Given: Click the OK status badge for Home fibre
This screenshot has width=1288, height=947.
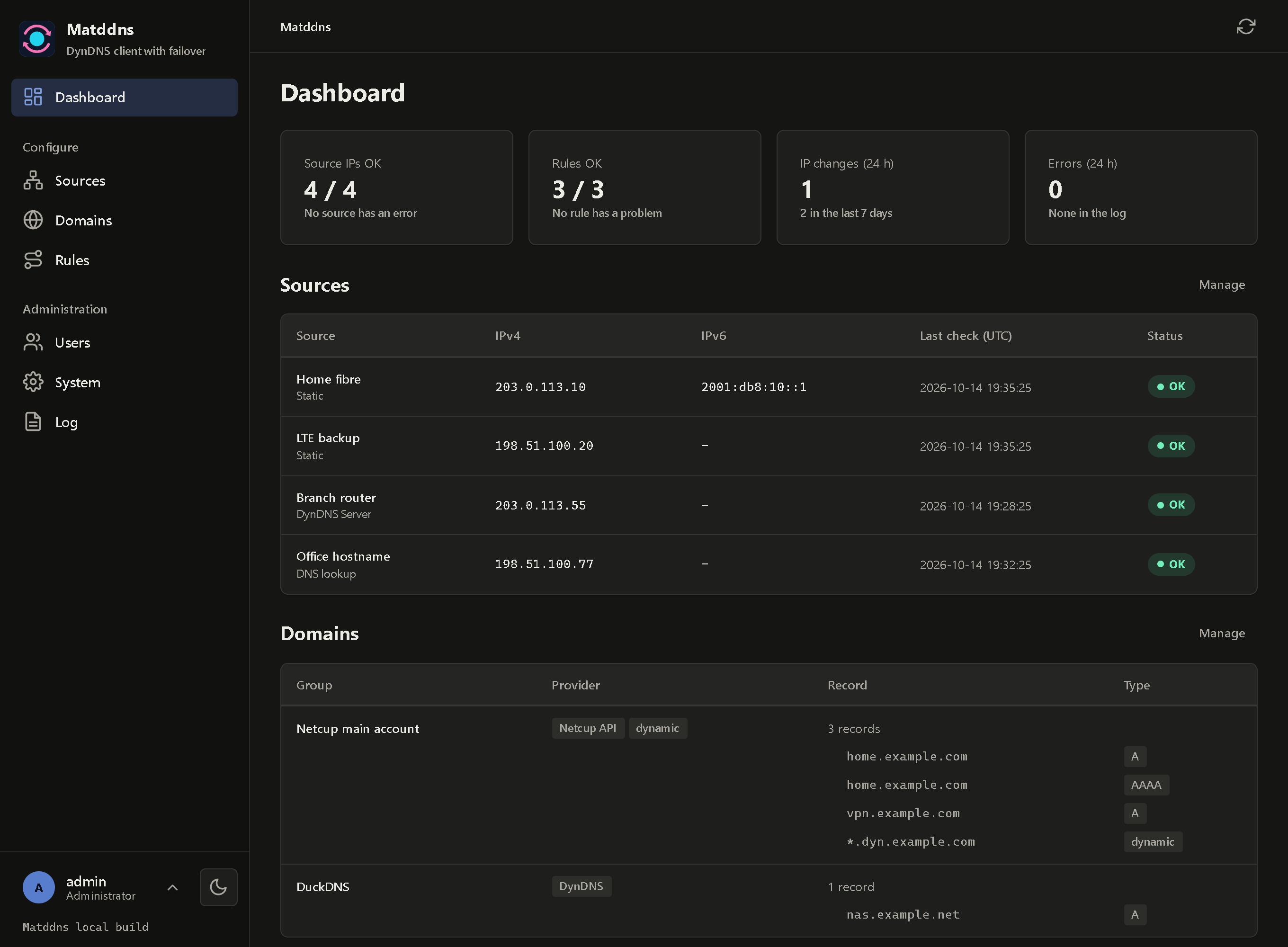Looking at the screenshot, I should [1171, 386].
